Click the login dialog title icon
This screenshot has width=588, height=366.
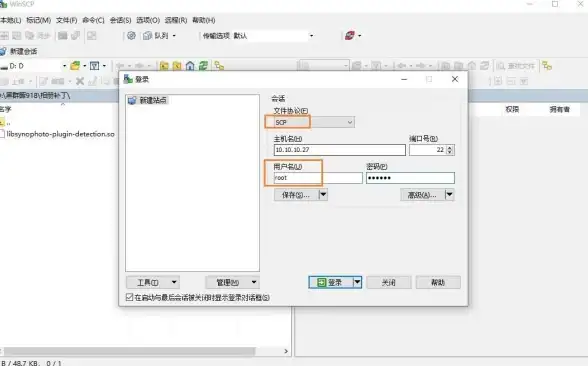pos(128,79)
